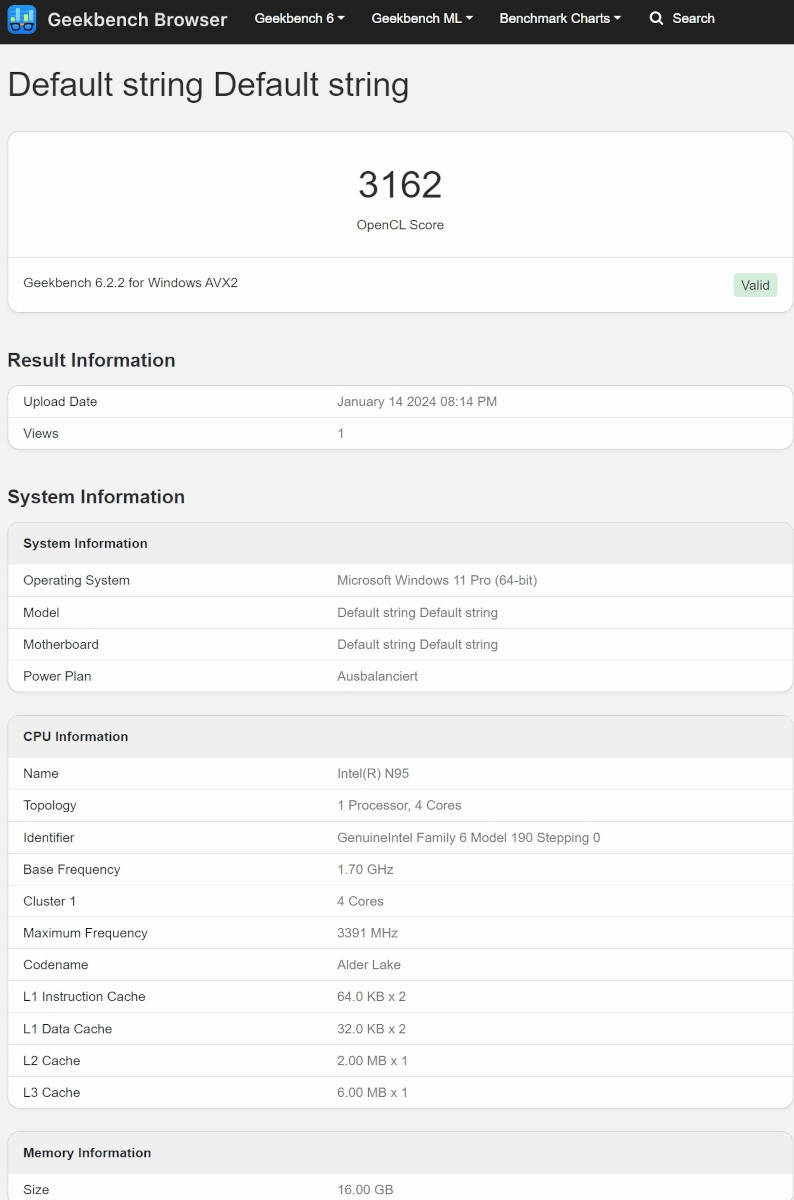Screen dimensions: 794x1200
Task: Click the 'Maximum Frequency' label
Action: [85, 934]
